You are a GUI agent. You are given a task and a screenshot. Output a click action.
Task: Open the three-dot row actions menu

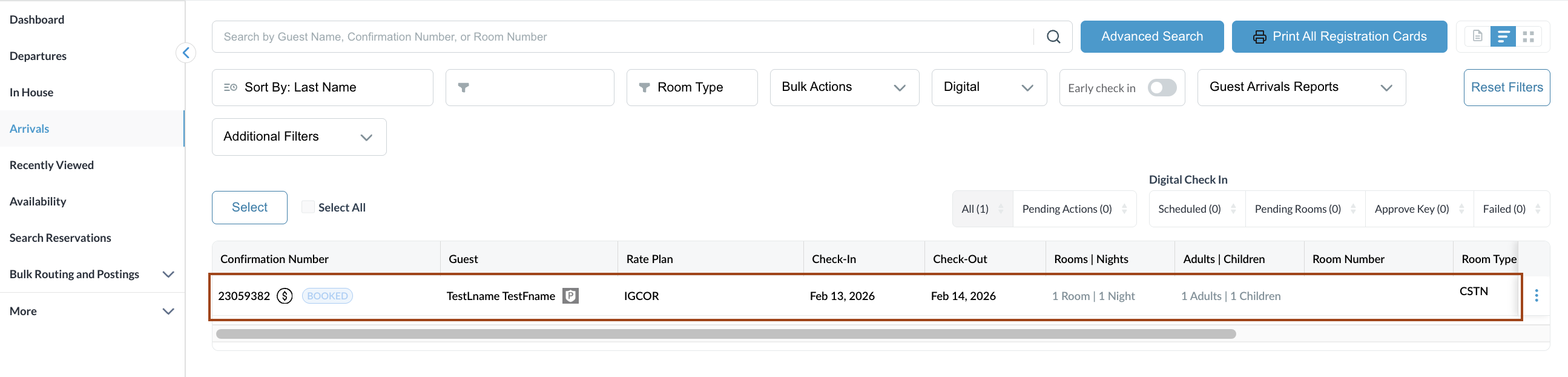click(1536, 296)
